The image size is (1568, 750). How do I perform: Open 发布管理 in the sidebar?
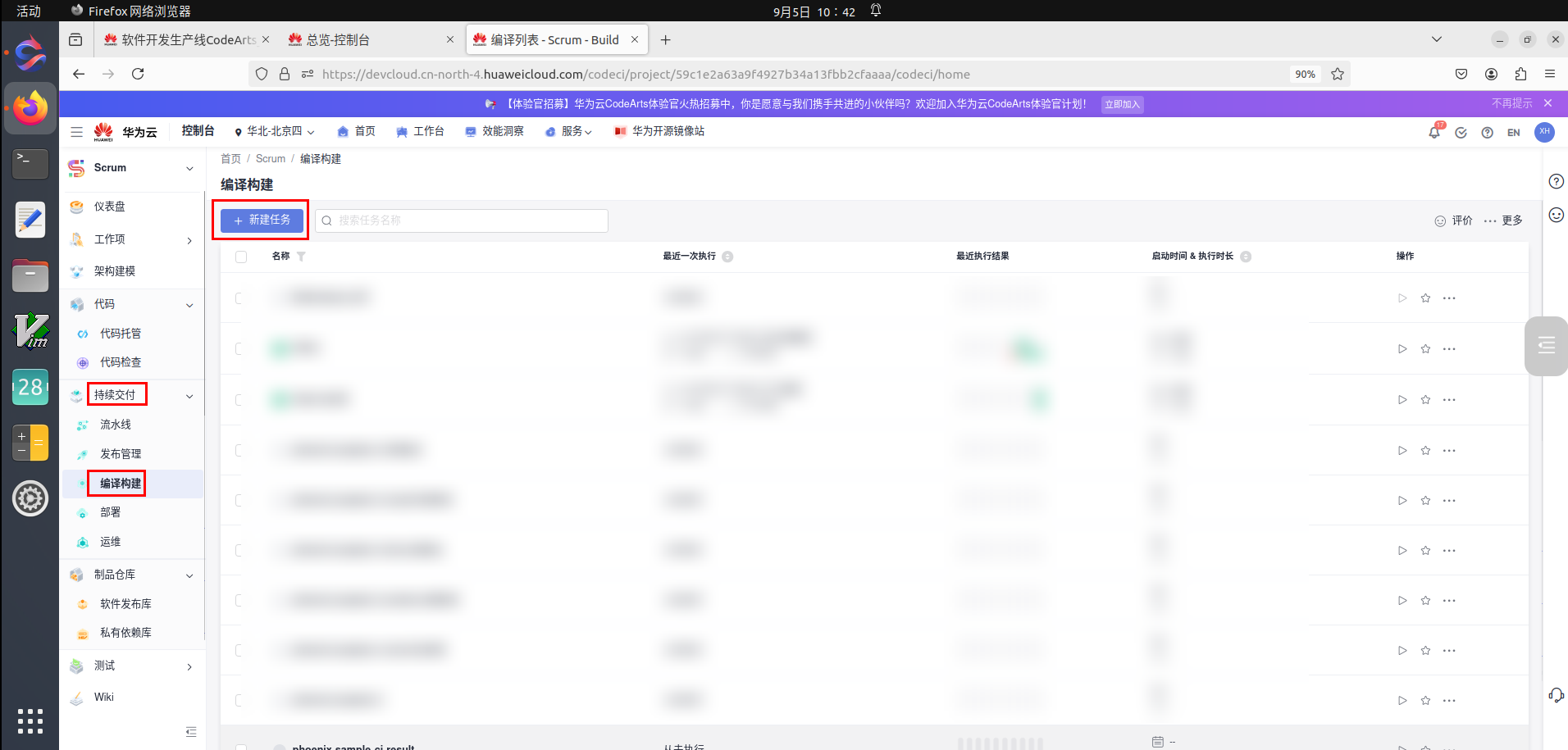[x=121, y=454]
